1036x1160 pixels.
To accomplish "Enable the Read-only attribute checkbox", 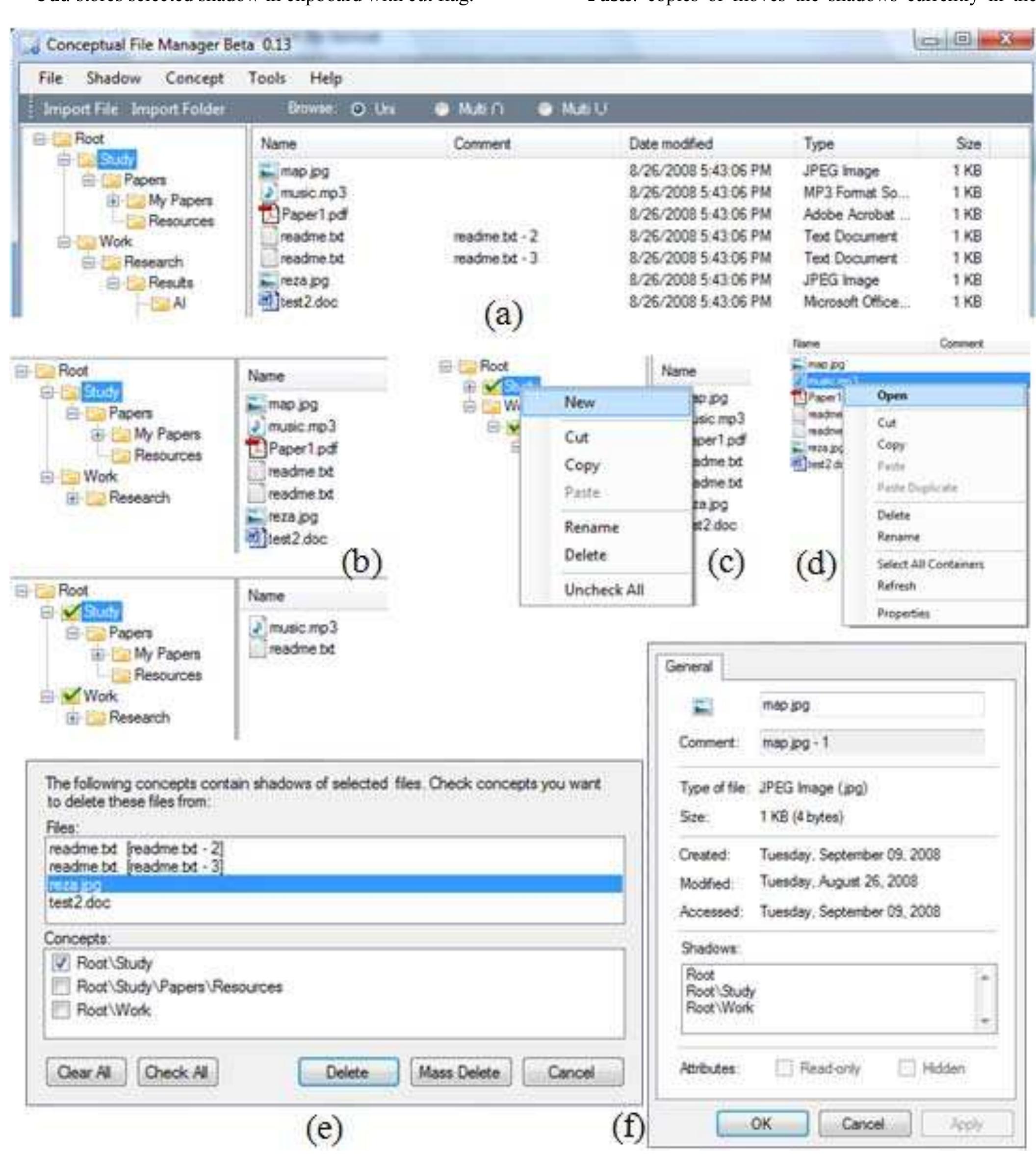I will coord(784,1068).
